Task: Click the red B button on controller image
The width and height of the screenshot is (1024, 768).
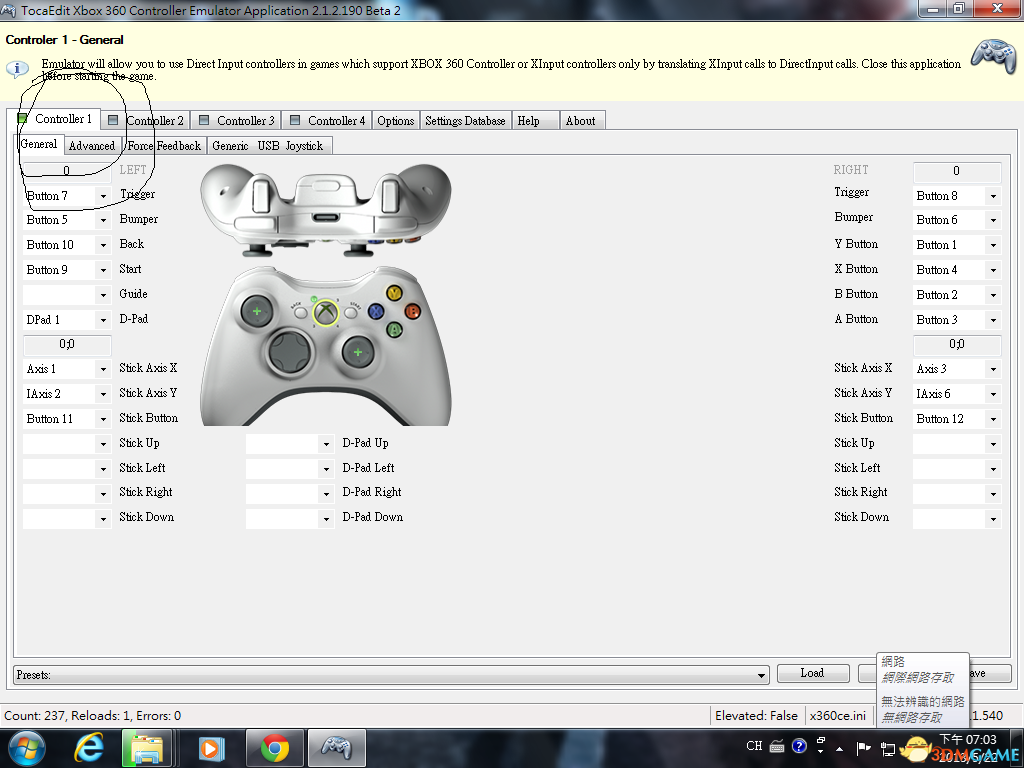Action: pyautogui.click(x=411, y=310)
